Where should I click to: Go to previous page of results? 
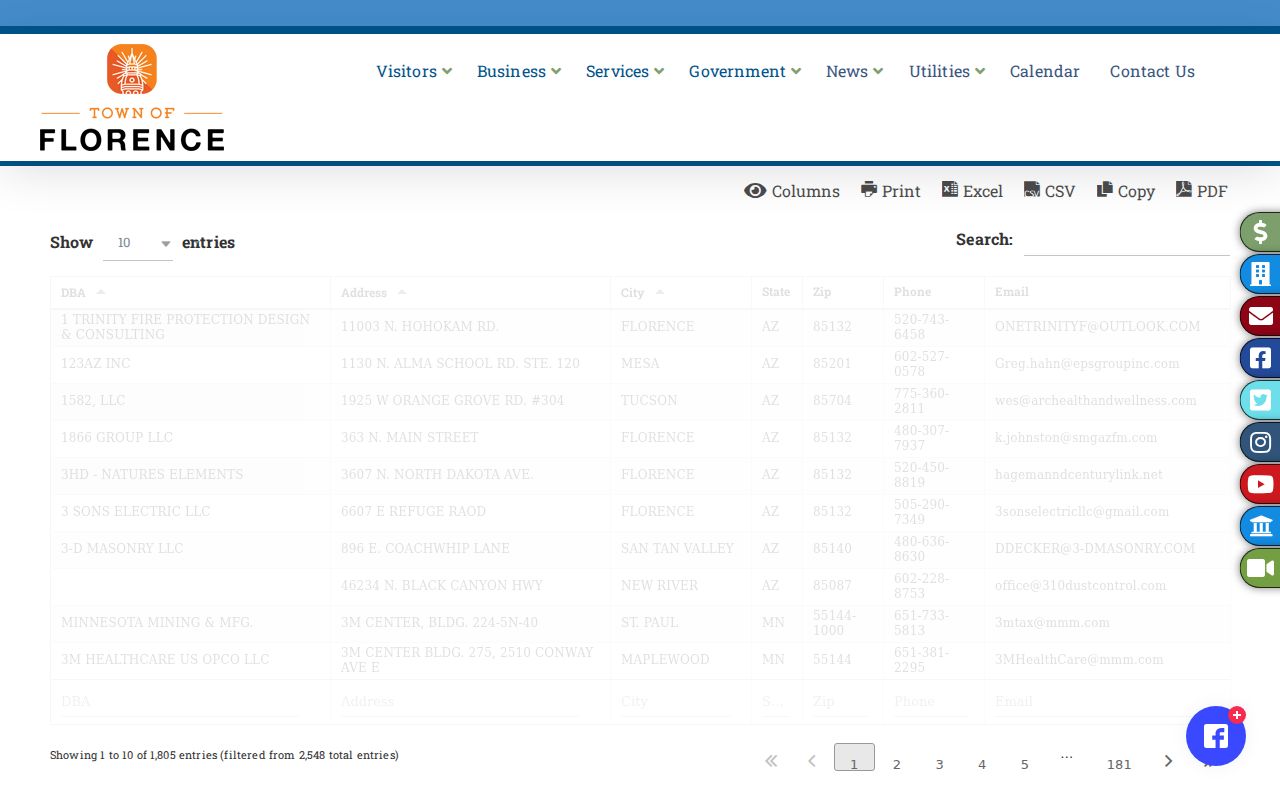tap(812, 761)
